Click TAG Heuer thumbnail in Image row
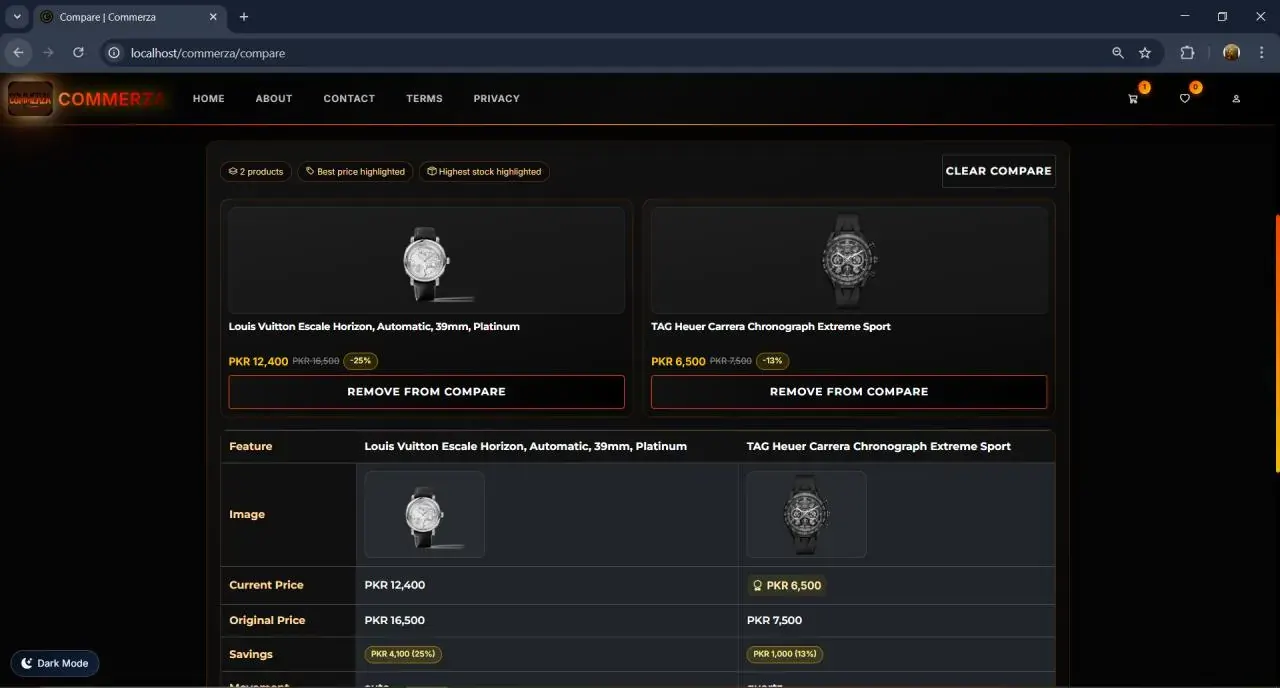Viewport: 1280px width, 688px height. coord(807,514)
